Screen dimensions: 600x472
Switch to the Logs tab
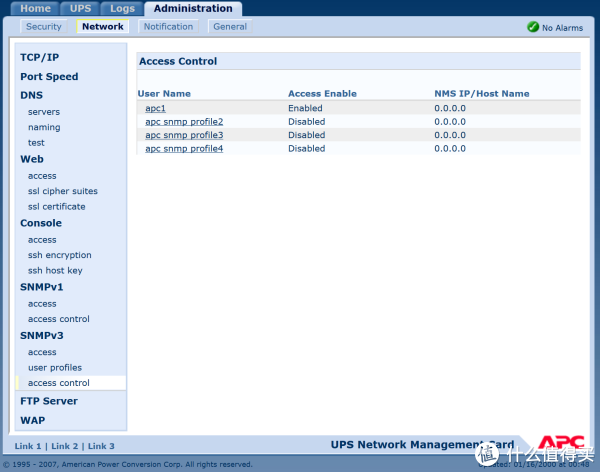point(122,8)
